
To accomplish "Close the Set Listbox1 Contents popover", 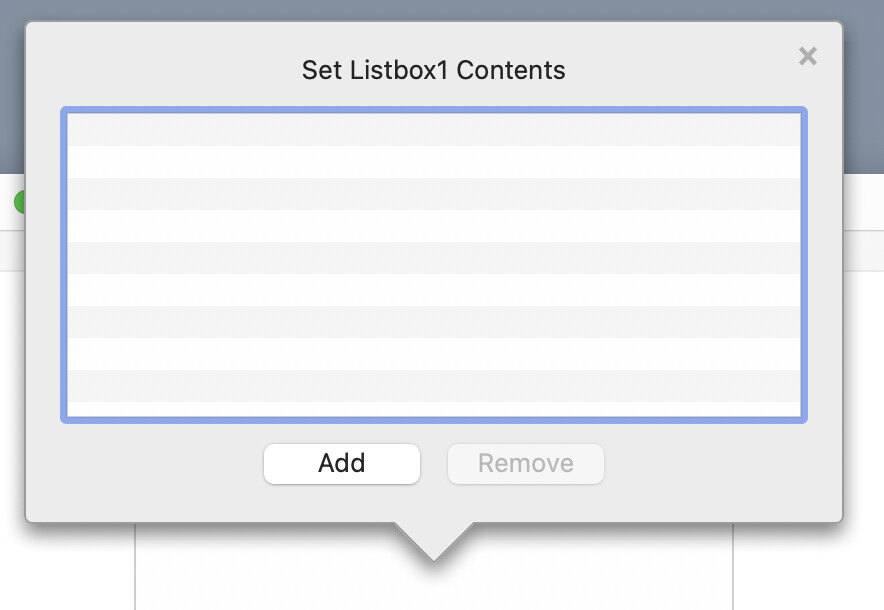I will (x=808, y=57).
